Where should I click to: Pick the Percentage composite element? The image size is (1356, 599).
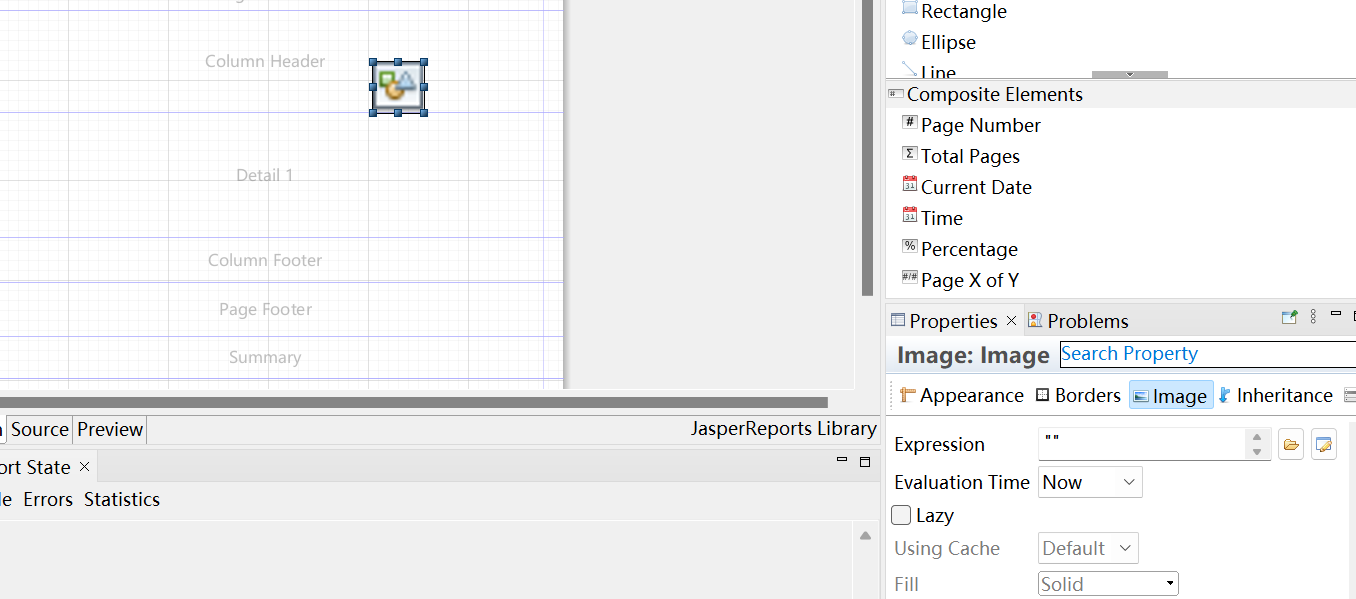point(960,249)
